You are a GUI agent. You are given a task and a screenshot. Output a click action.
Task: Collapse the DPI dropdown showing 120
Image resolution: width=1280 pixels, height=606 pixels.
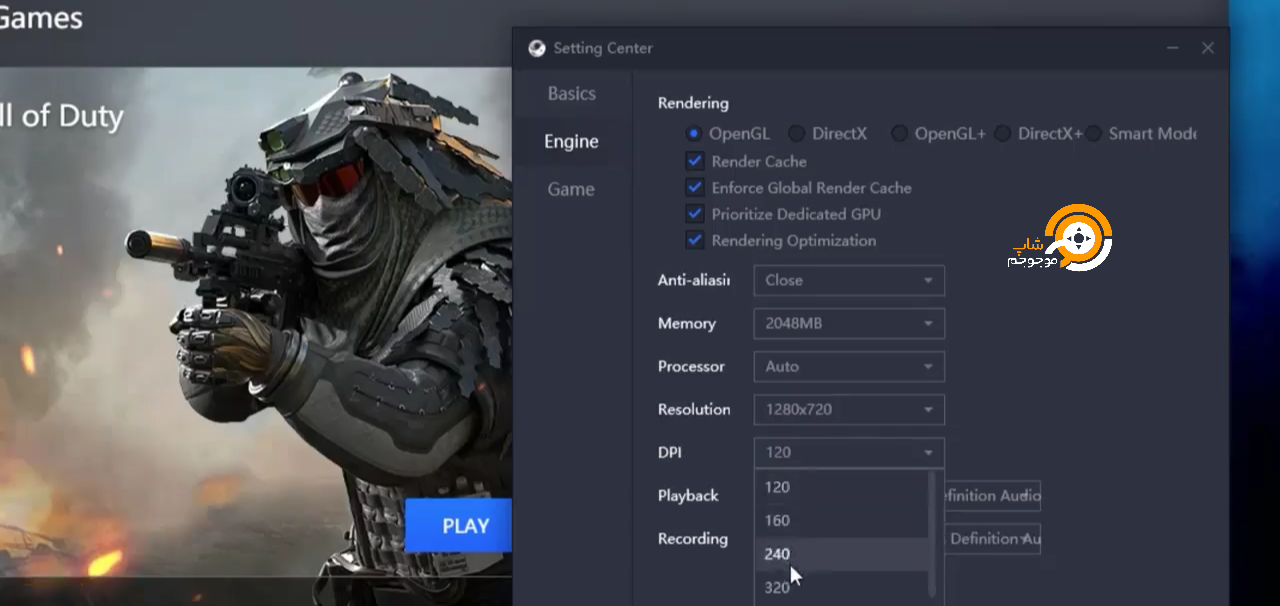tap(849, 452)
